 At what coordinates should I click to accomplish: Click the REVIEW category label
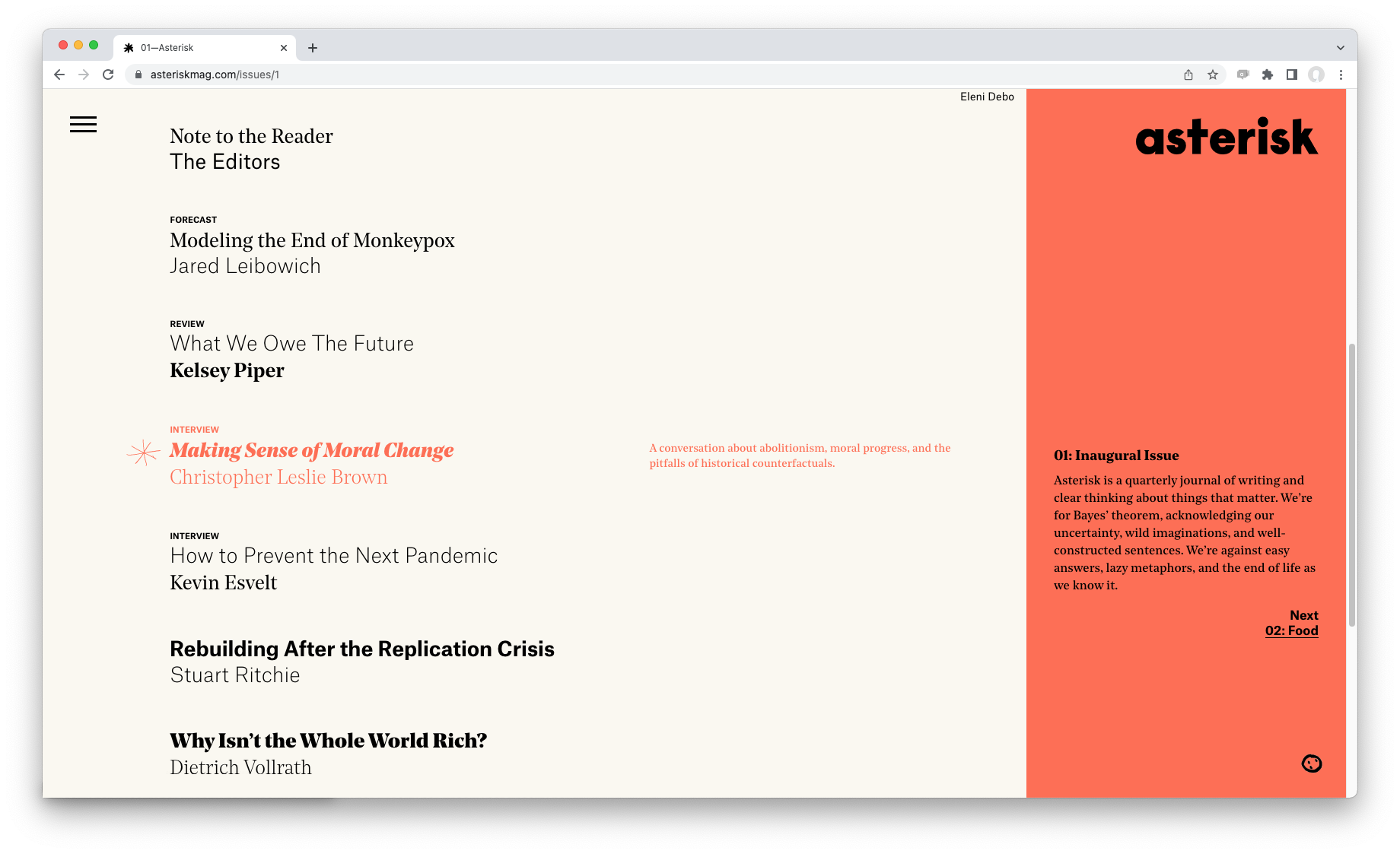tap(187, 324)
